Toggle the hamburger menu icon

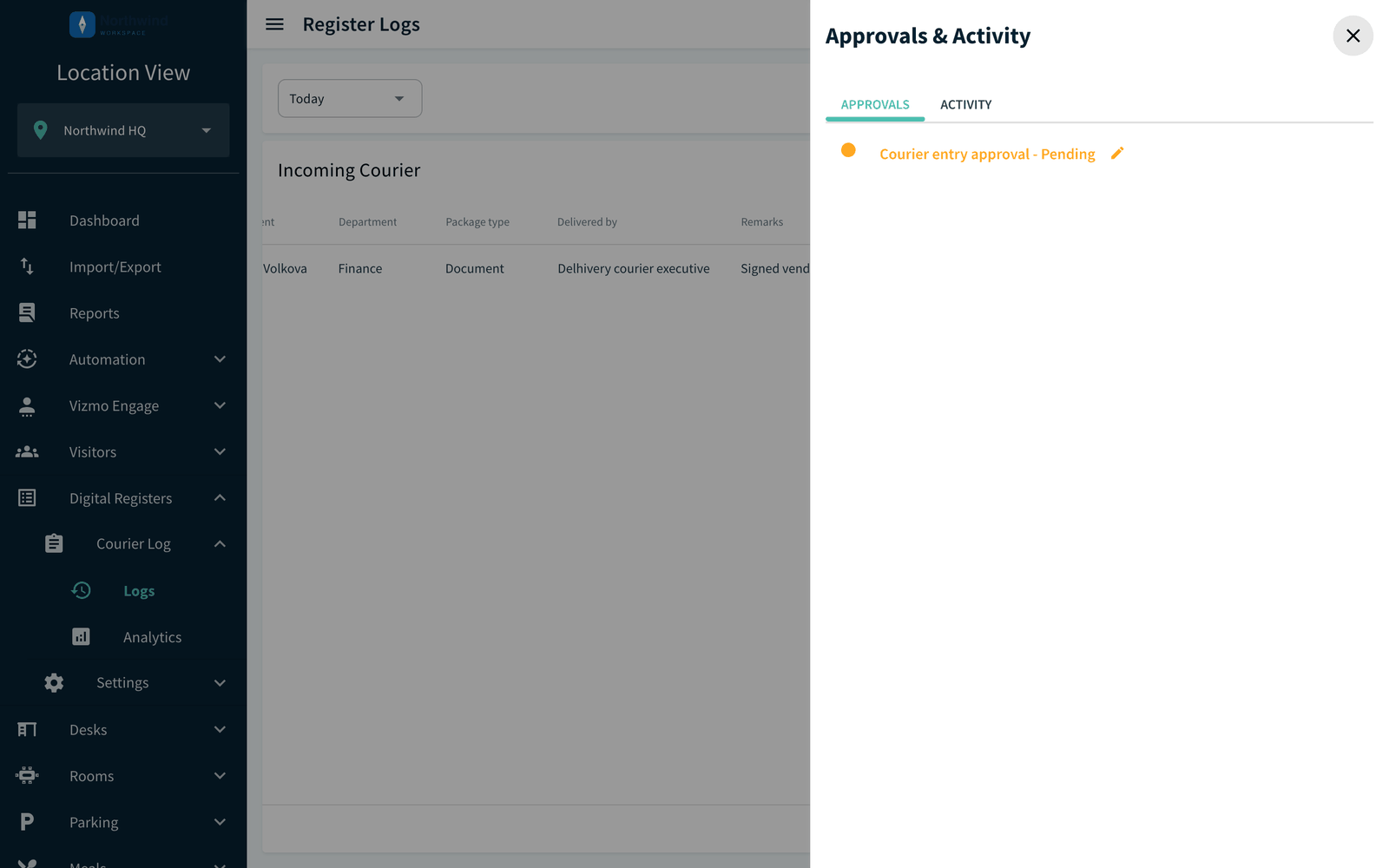click(x=274, y=24)
